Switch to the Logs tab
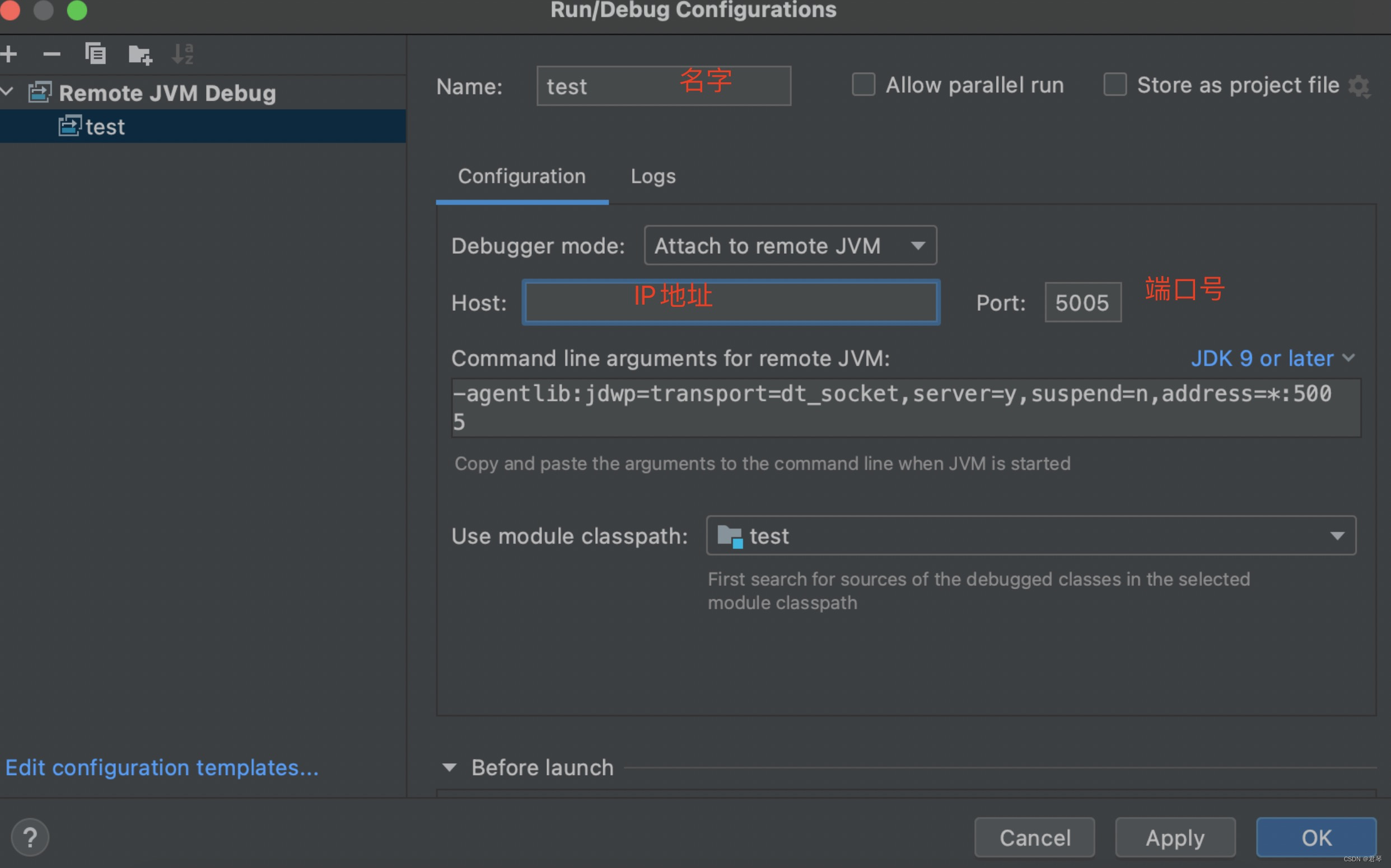 click(x=653, y=176)
